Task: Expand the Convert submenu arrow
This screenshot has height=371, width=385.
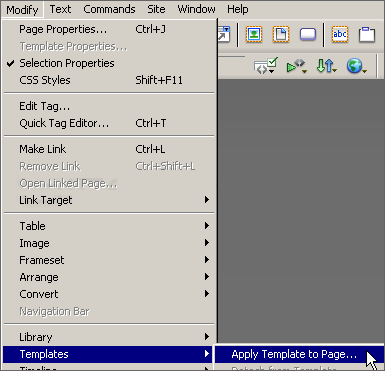Action: click(207, 294)
